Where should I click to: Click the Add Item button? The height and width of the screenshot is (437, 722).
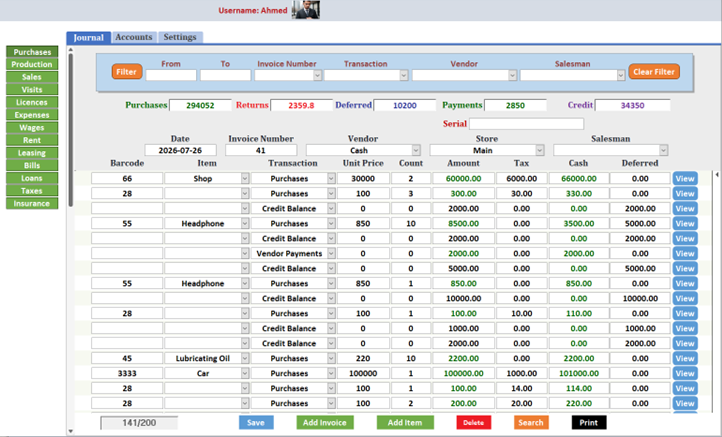point(405,422)
